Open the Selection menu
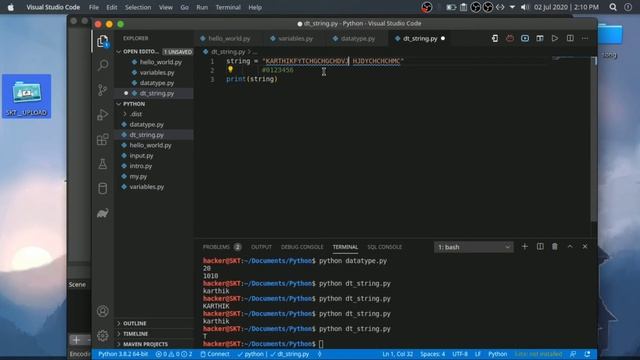 pyautogui.click(x=138, y=7)
